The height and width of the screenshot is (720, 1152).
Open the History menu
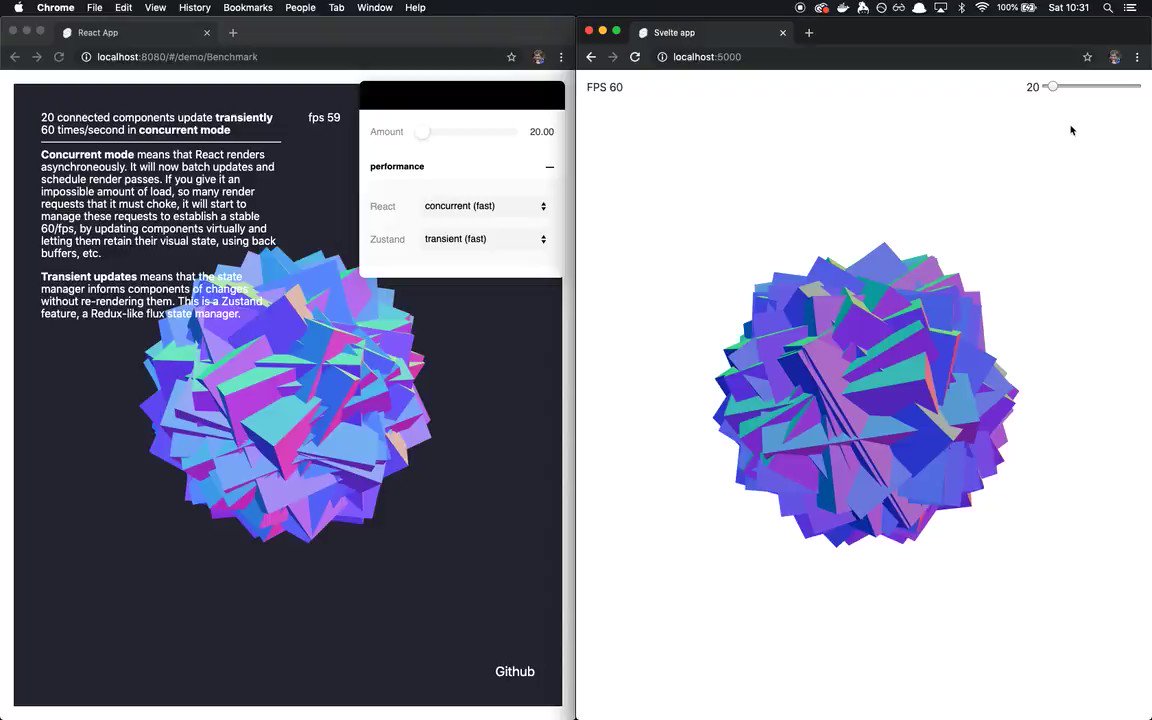195,7
